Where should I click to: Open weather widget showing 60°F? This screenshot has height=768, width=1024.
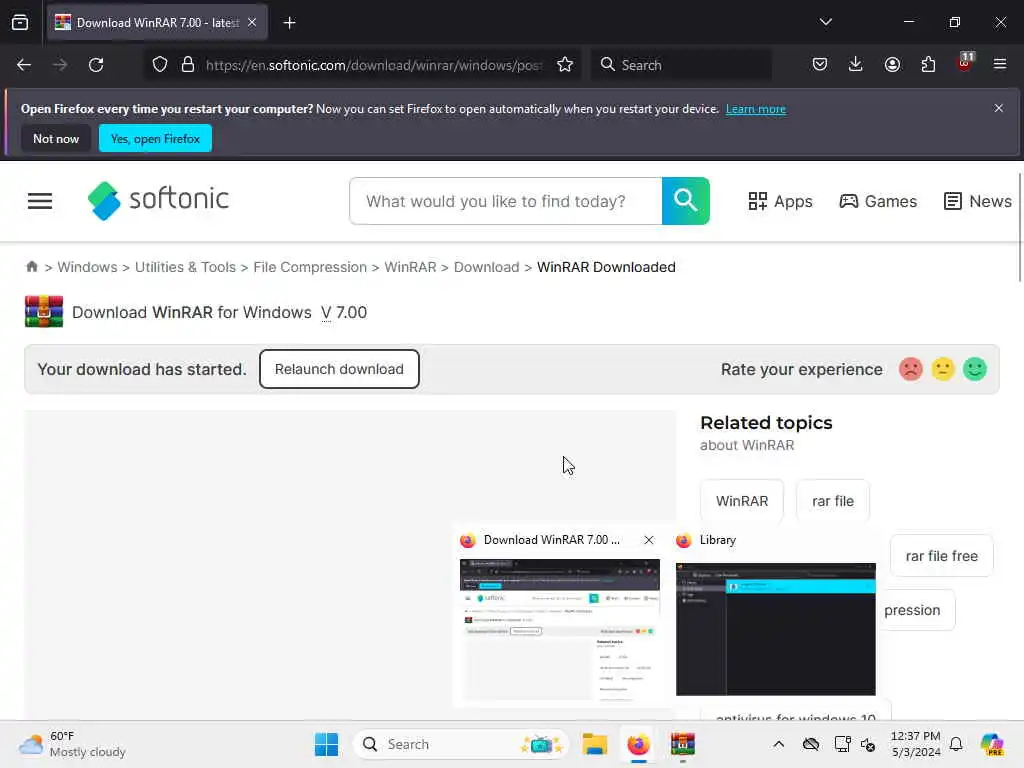[72, 744]
